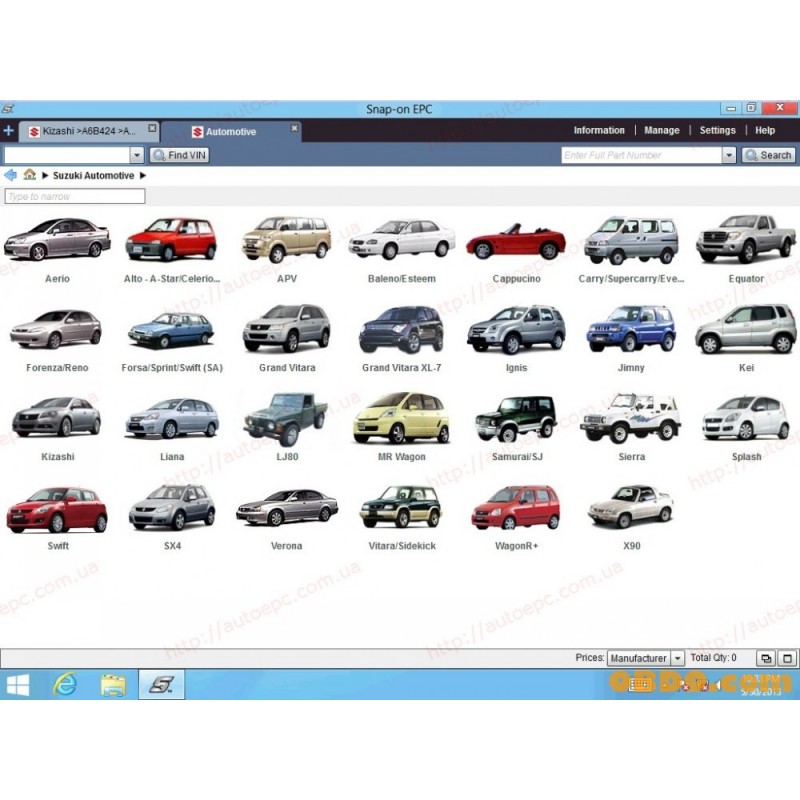Choose the white Sierra image
Image resolution: width=800 pixels, height=800 pixels.
[631, 417]
